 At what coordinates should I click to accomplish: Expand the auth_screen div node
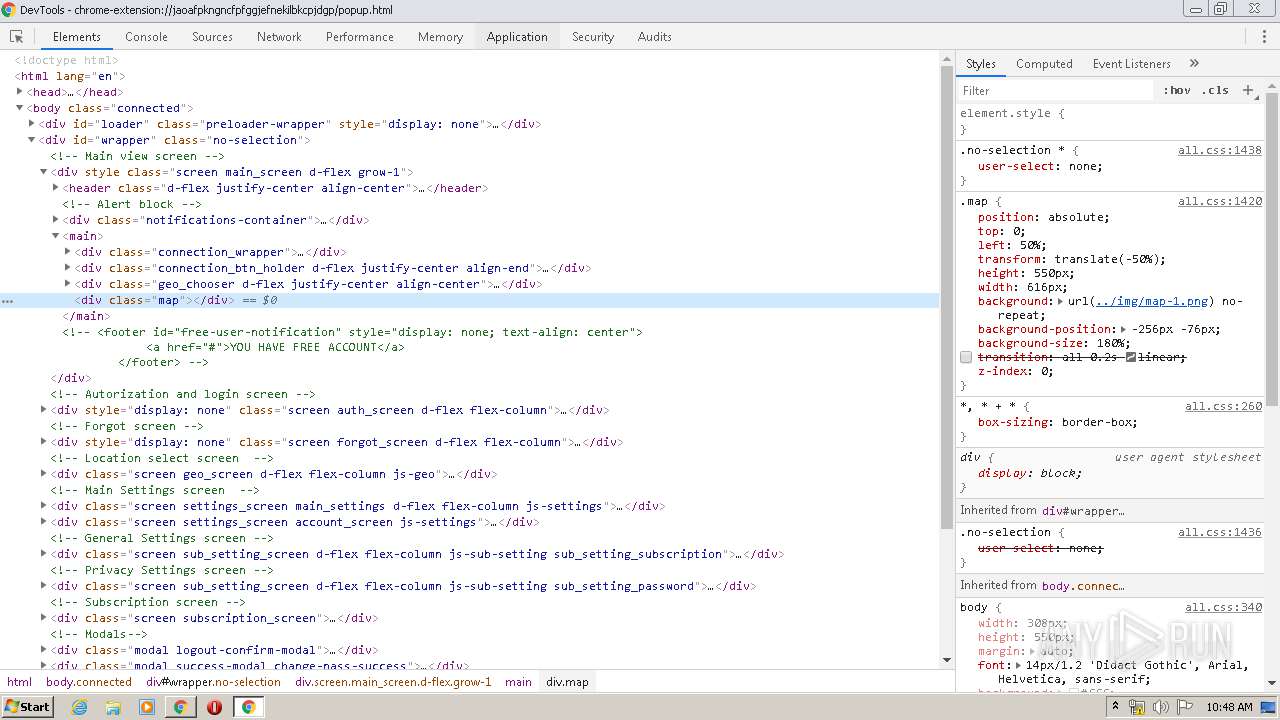(44, 410)
